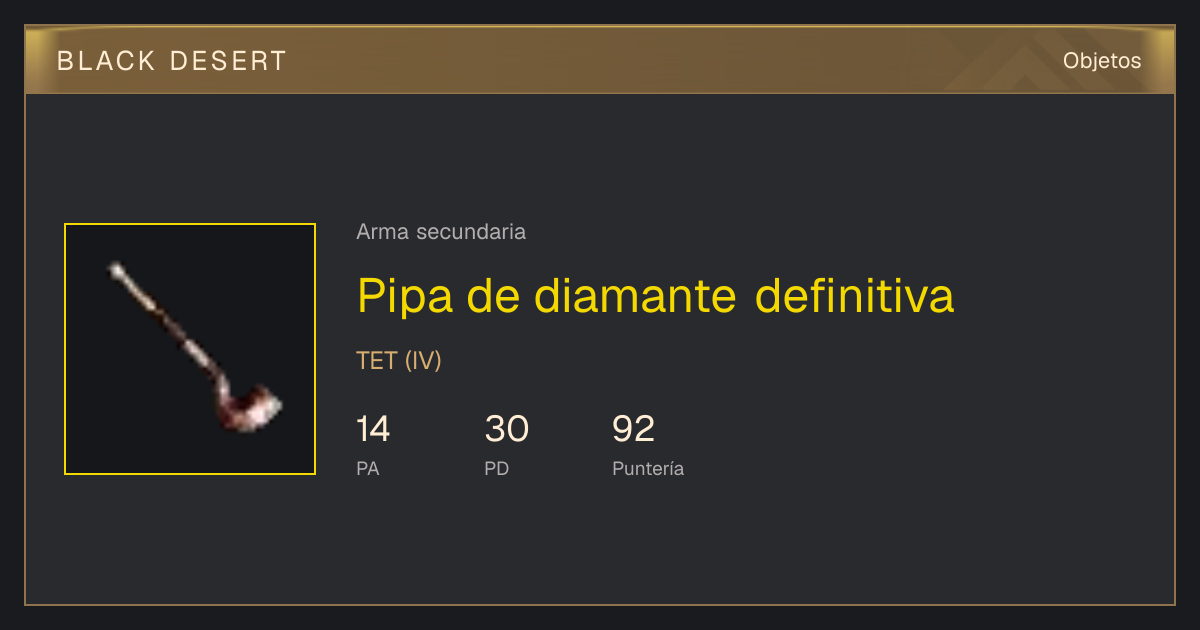Image resolution: width=1200 pixels, height=630 pixels.
Task: Click the pipe mouthpiece tip in image
Action: (x=117, y=269)
